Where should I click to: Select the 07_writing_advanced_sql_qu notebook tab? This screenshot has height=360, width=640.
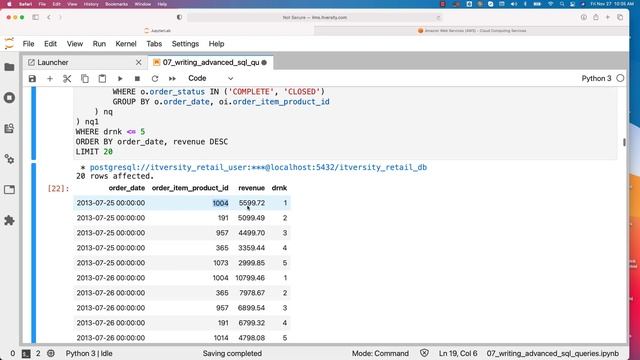point(211,62)
